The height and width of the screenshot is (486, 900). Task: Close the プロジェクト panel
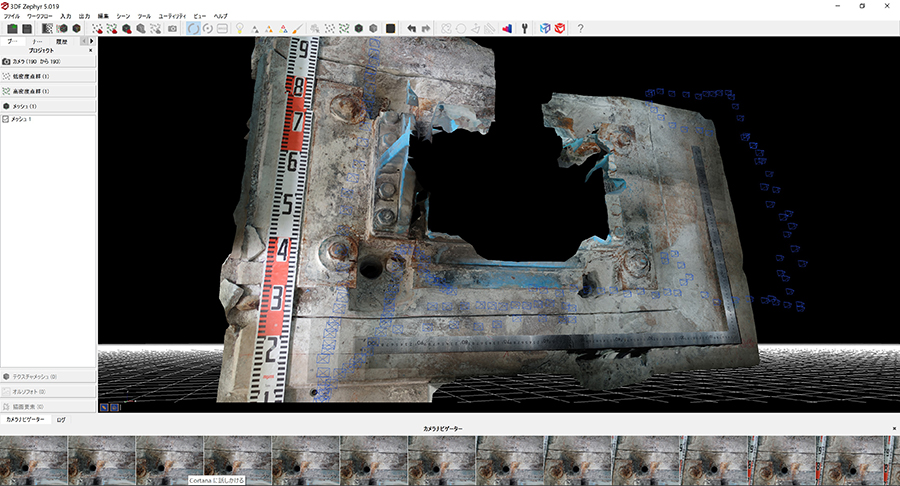pyautogui.click(x=91, y=50)
